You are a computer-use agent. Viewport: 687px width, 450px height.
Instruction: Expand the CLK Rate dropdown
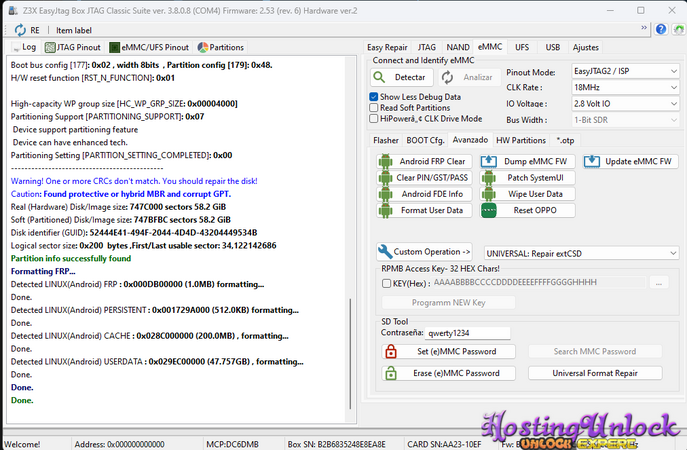tap(618, 88)
